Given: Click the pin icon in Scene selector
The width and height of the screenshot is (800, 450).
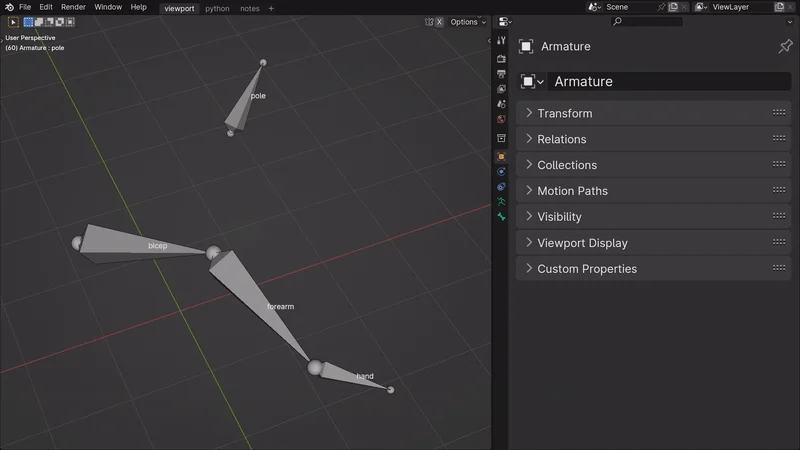Looking at the screenshot, I should (661, 7).
